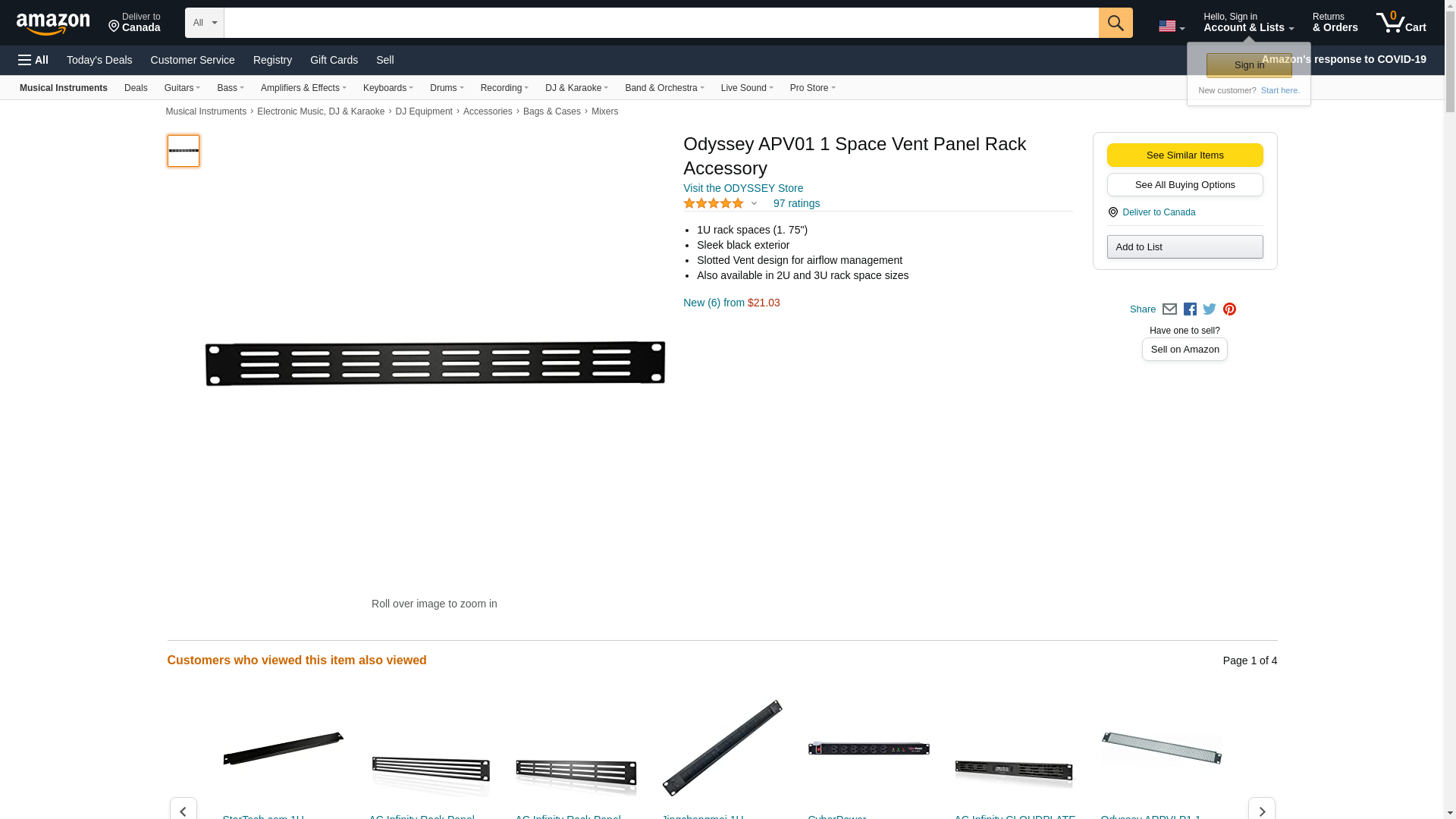Click into the Amazon search input field
1456x819 pixels.
[661, 23]
